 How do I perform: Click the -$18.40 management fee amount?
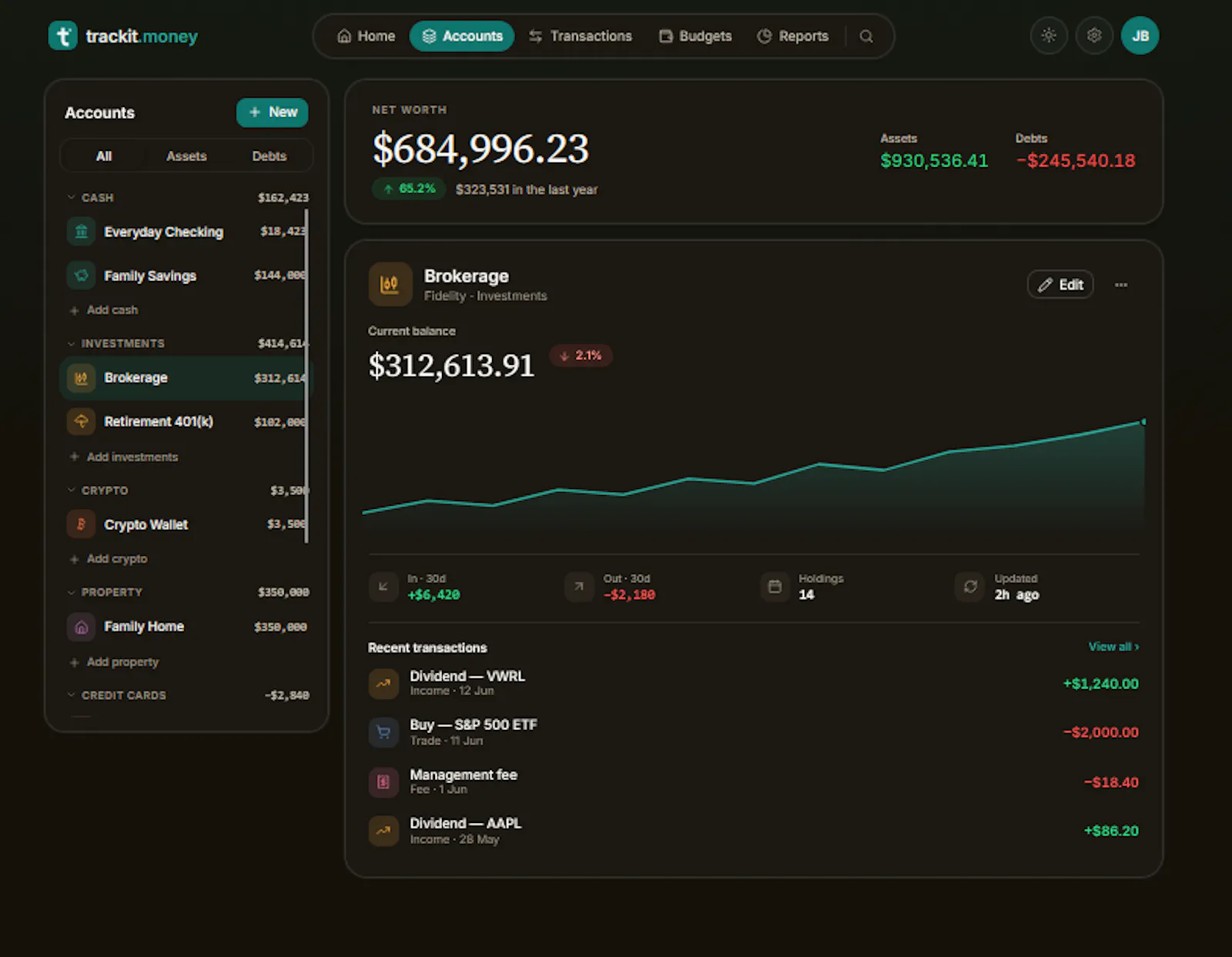[1111, 782]
